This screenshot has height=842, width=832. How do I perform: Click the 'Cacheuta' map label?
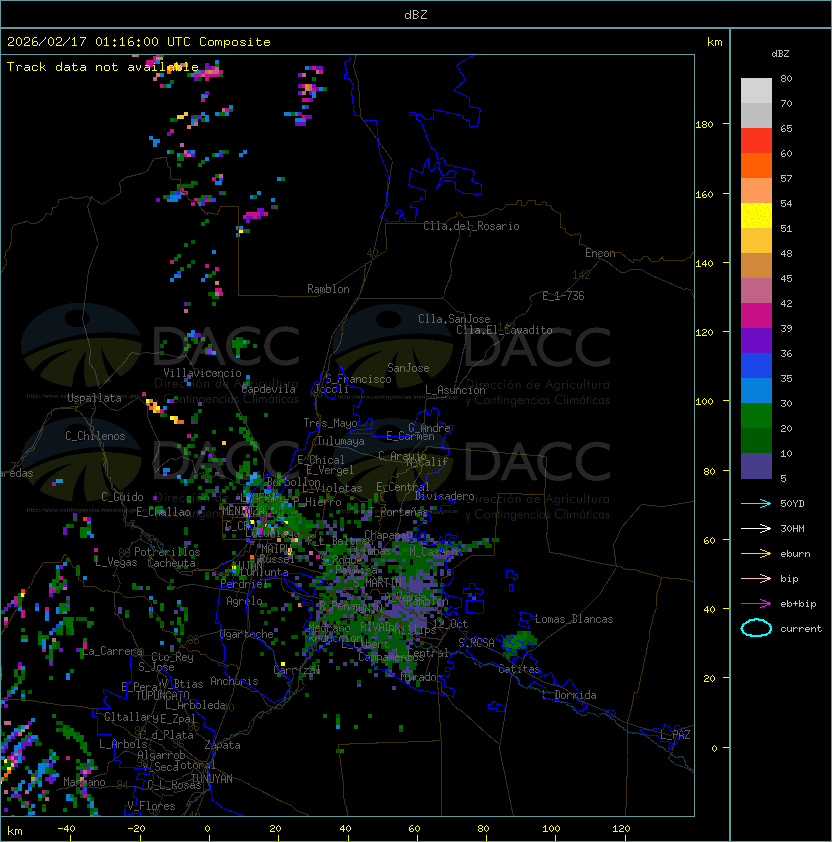pyautogui.click(x=171, y=563)
